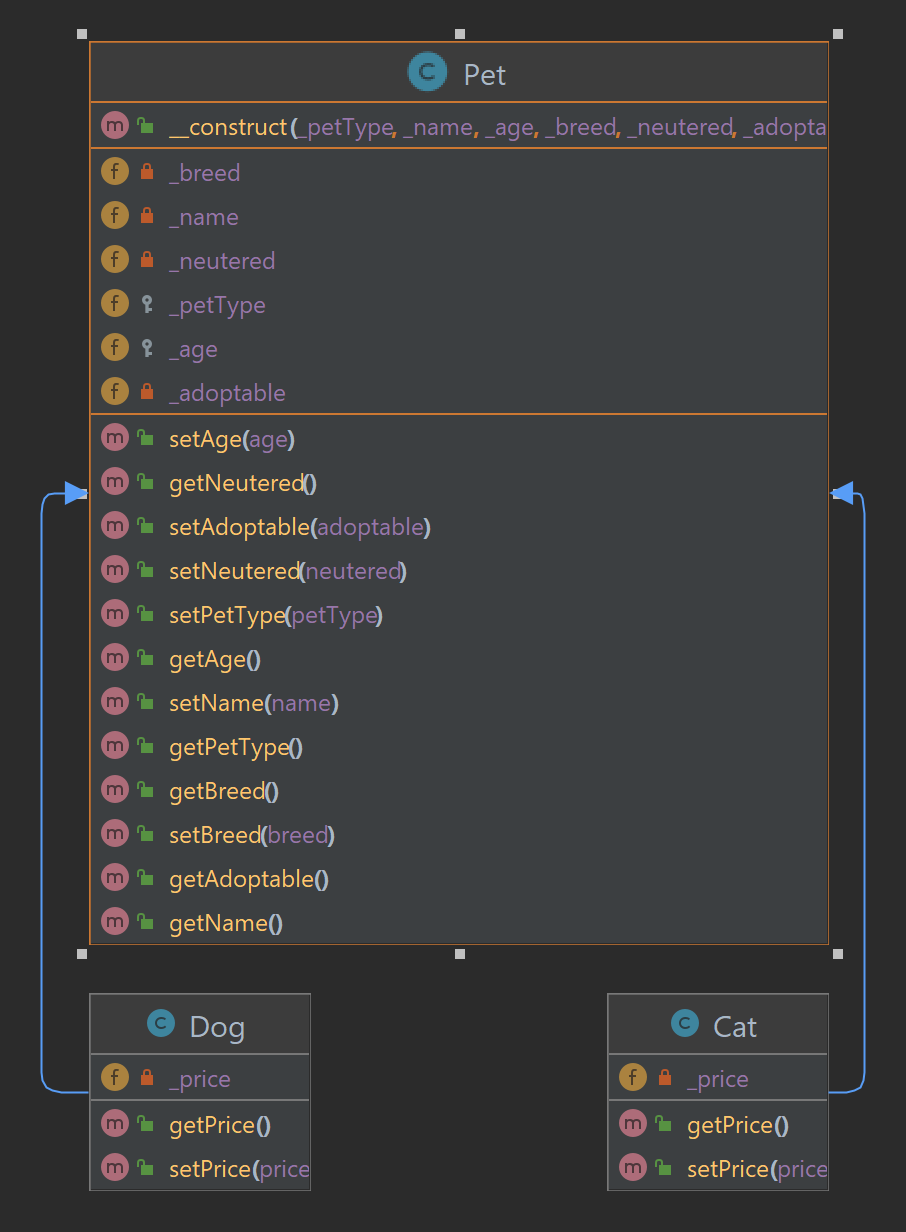The width and height of the screenshot is (906, 1232).
Task: Select the getPrice() text in Cat
Action: 738,1125
